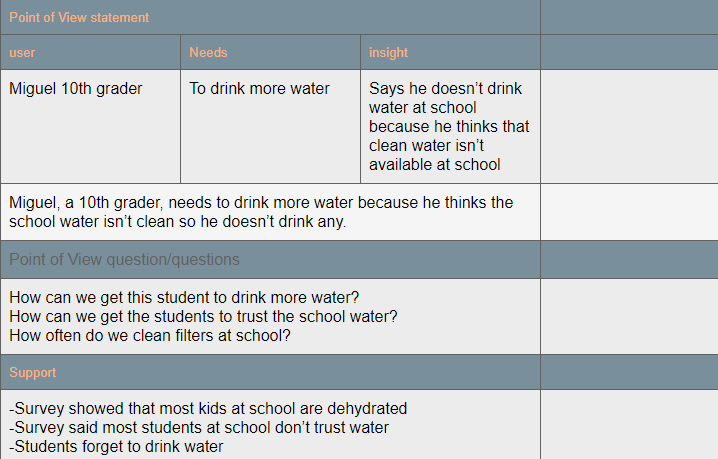Click the line about trusting school water

[203, 316]
